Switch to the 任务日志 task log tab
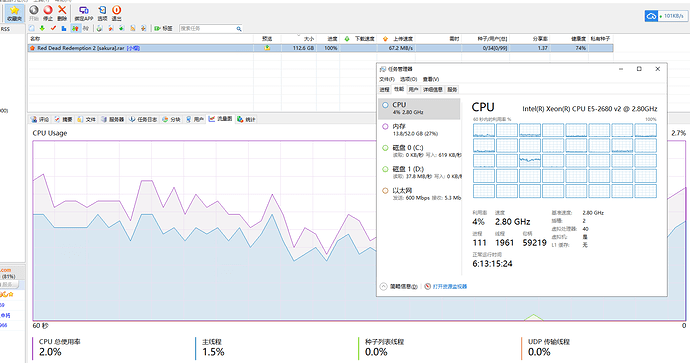This screenshot has height=363, width=690. point(143,119)
